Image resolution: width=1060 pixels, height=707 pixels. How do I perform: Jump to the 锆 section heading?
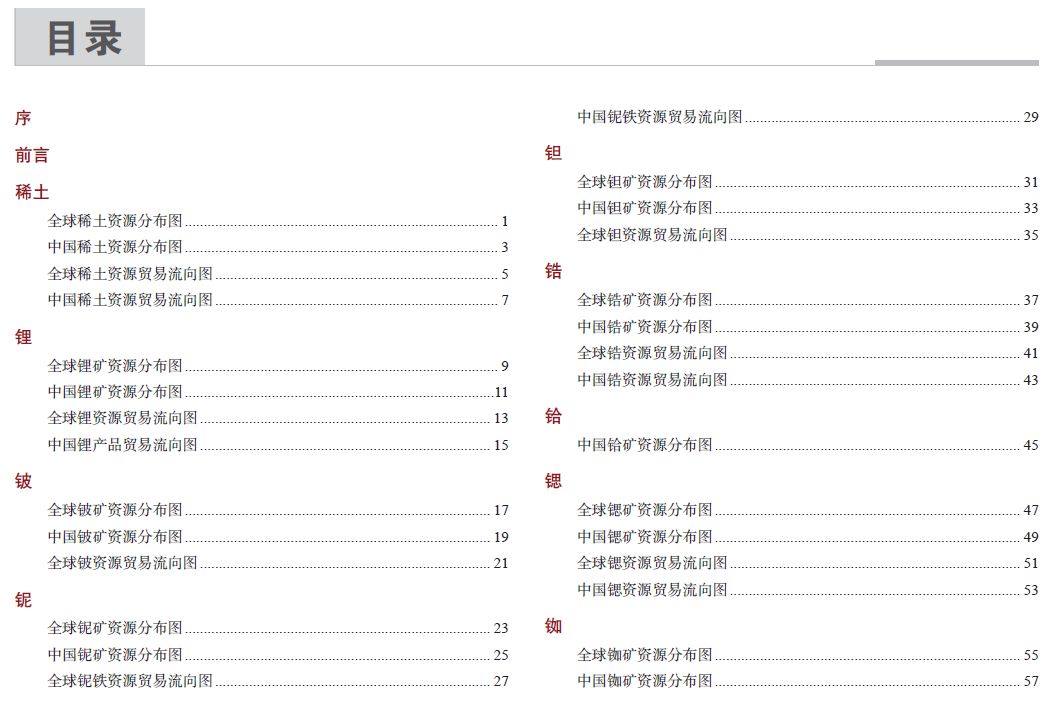553,272
